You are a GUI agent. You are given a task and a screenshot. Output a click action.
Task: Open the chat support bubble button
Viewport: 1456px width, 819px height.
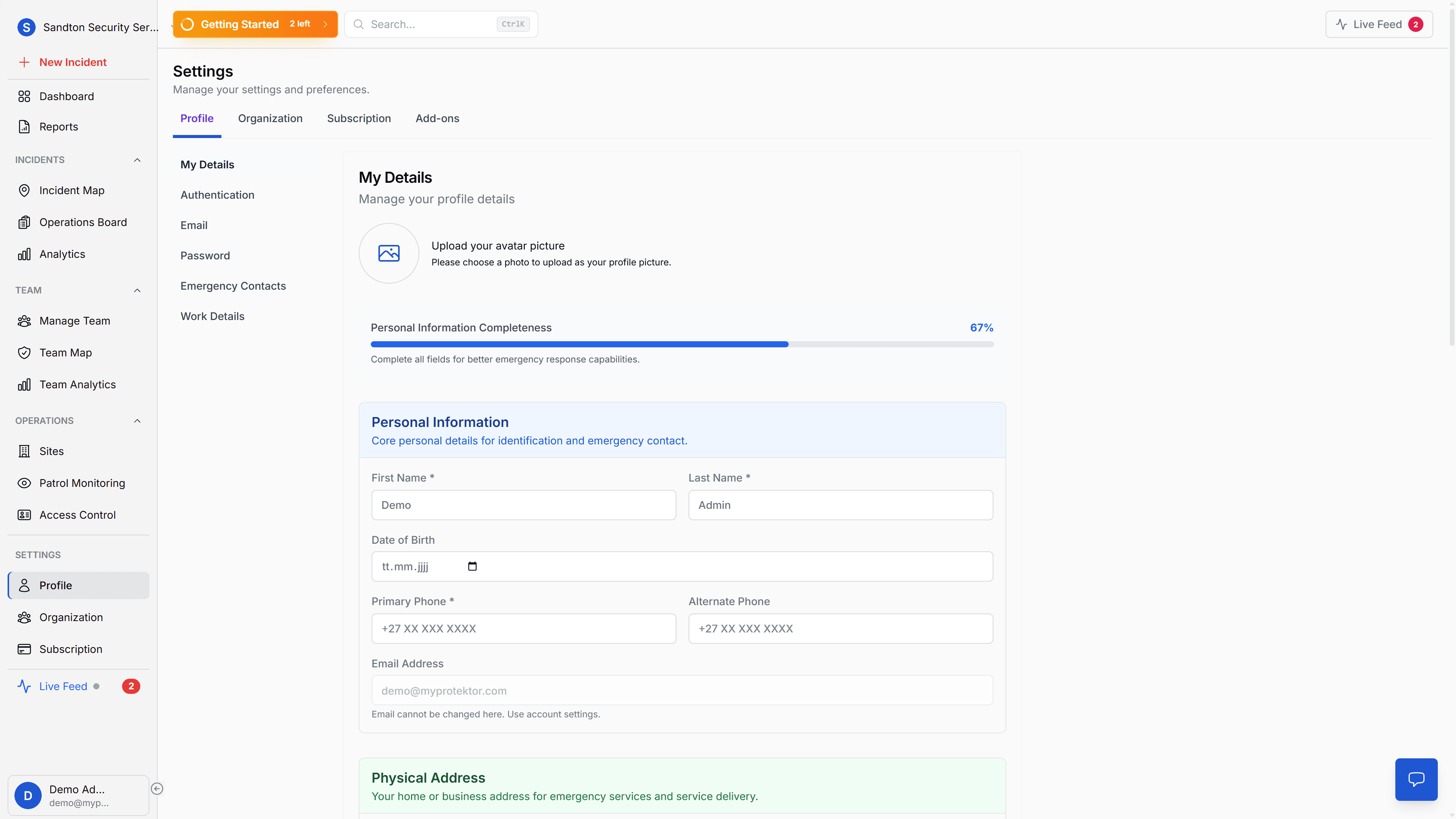(1417, 780)
